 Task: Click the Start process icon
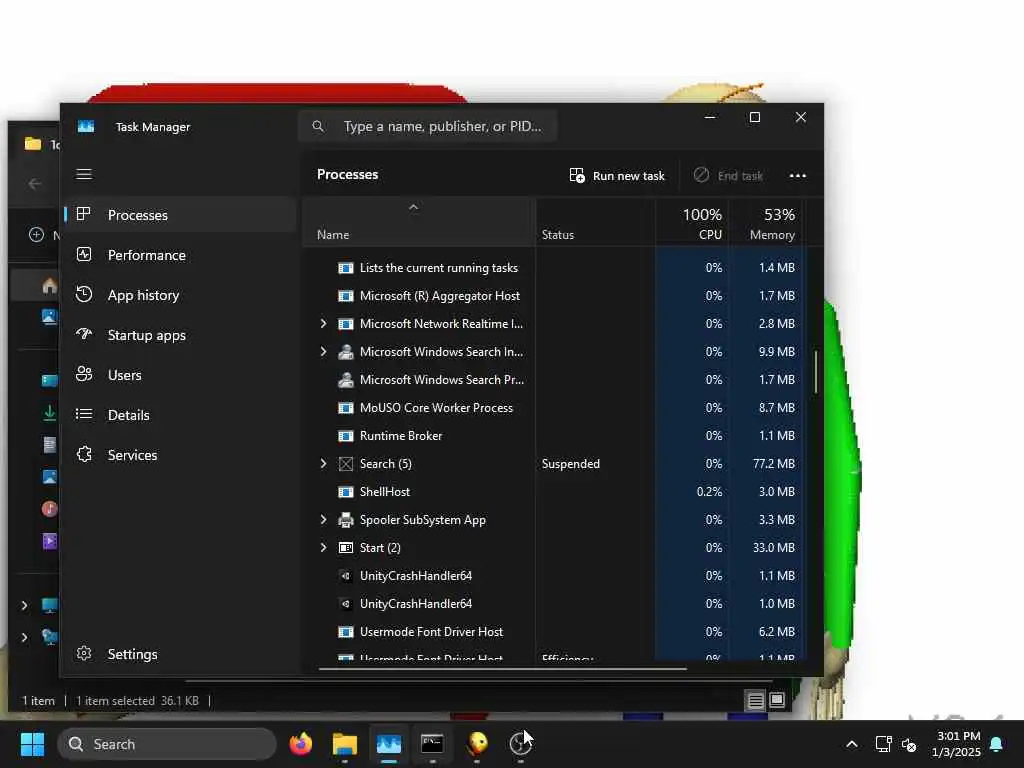(345, 548)
